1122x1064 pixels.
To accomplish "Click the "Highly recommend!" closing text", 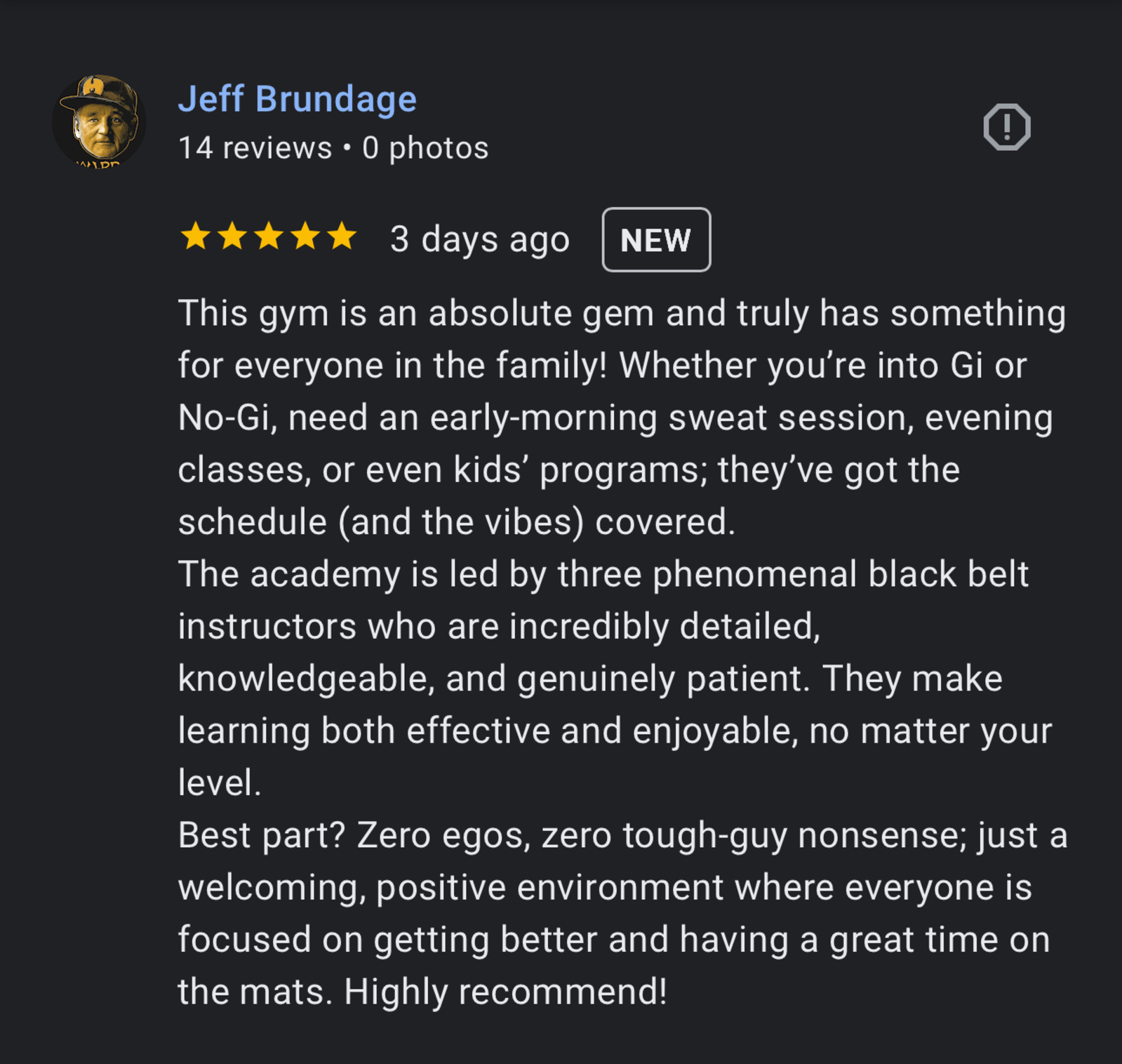I will tap(505, 992).
